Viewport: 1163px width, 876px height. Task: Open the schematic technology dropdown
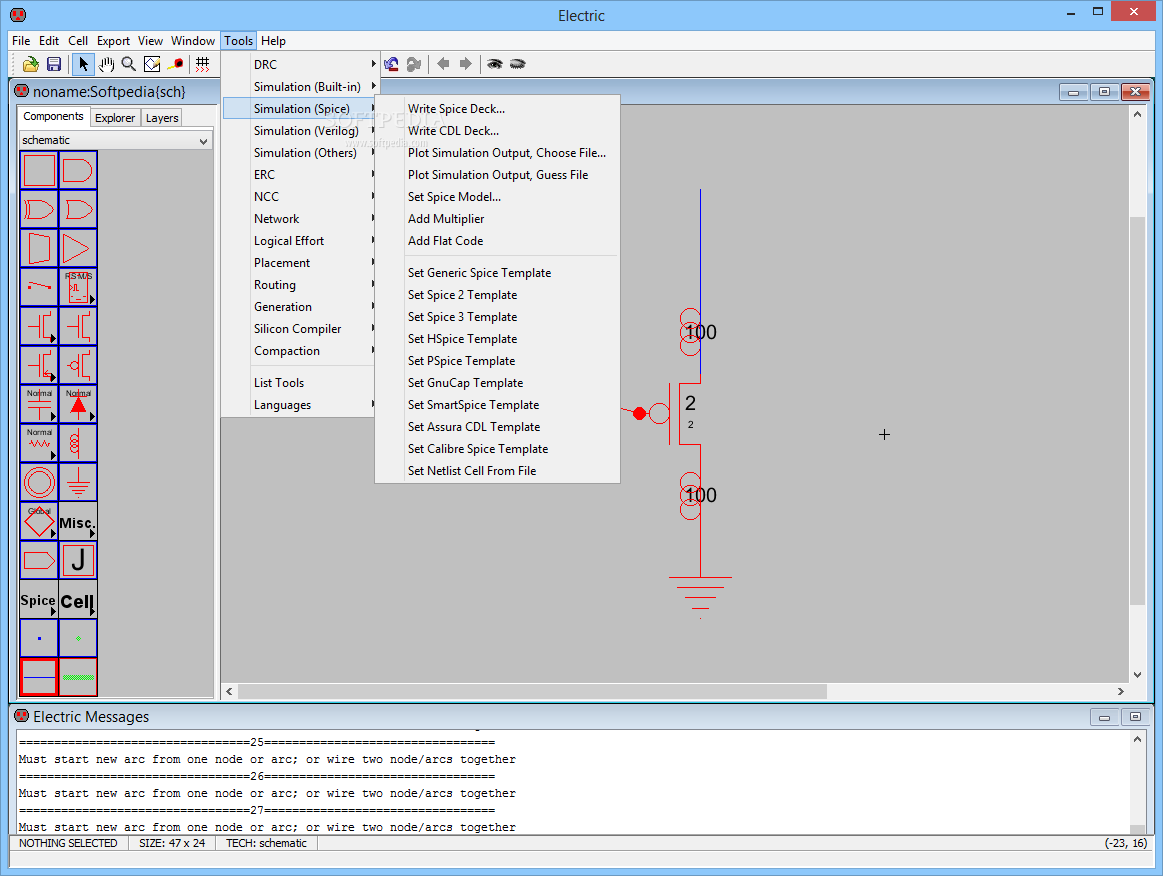pos(115,140)
